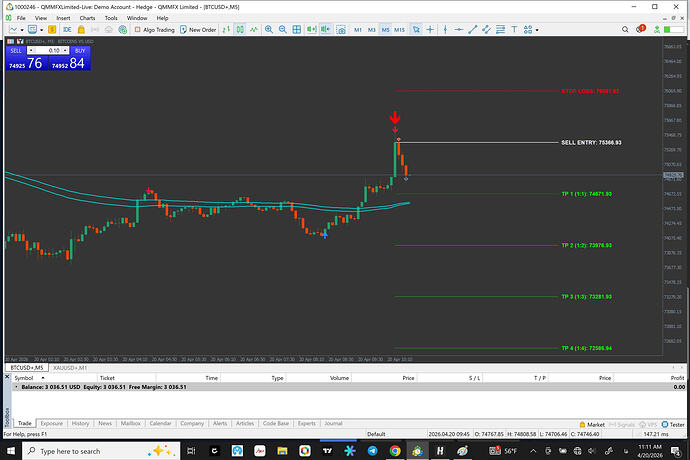Decrease lot volume with left arrow
690x460 pixels.
tap(31, 51)
